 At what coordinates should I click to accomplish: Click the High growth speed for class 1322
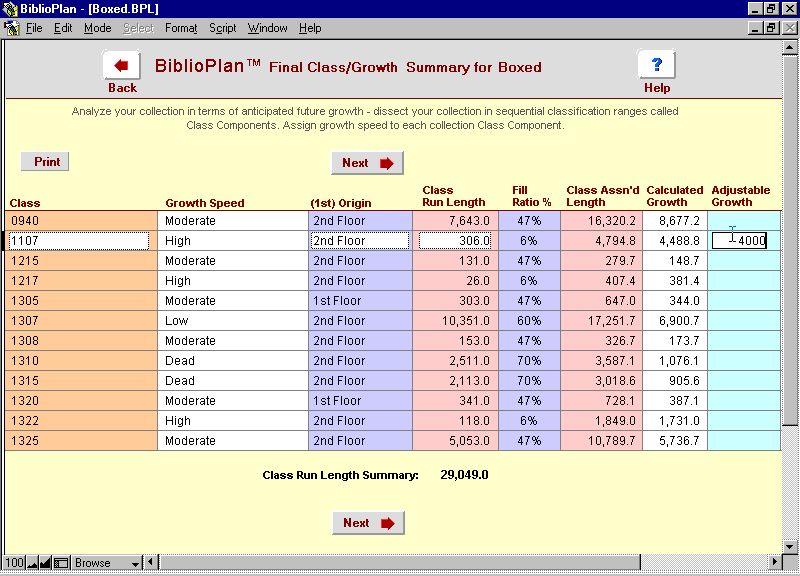point(233,421)
